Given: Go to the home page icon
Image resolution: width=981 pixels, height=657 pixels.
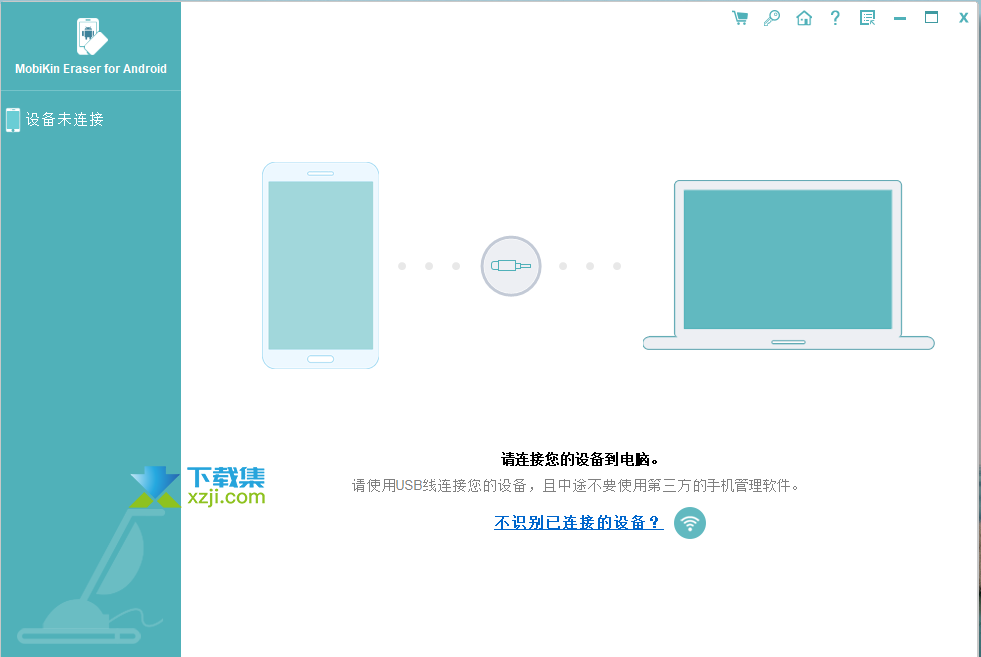Looking at the screenshot, I should coord(804,18).
